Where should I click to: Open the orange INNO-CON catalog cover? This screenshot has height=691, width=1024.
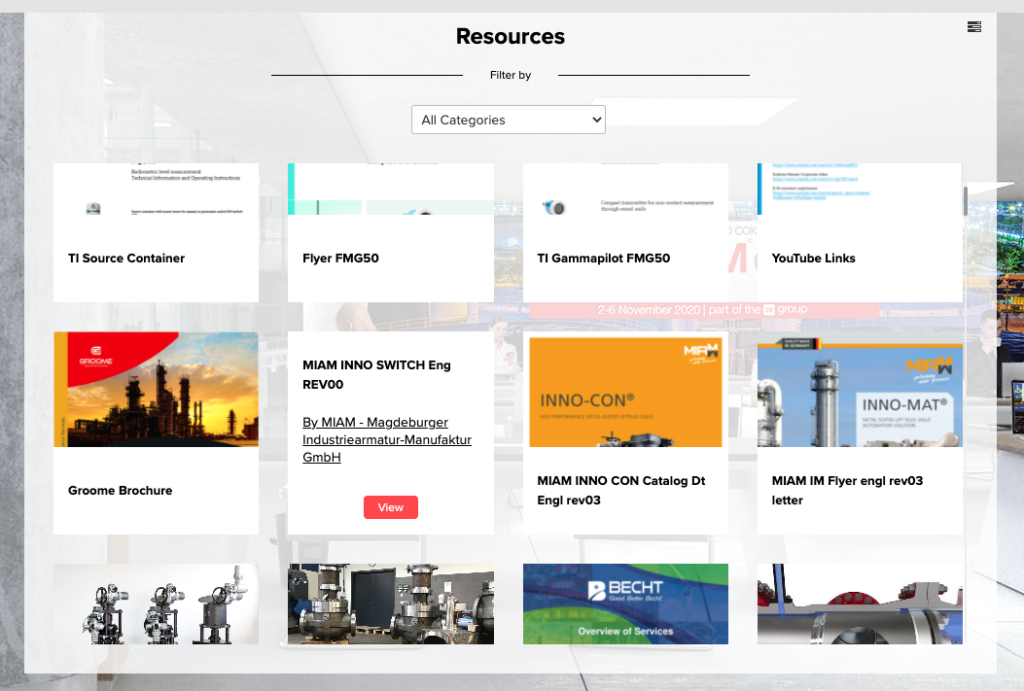click(x=626, y=392)
